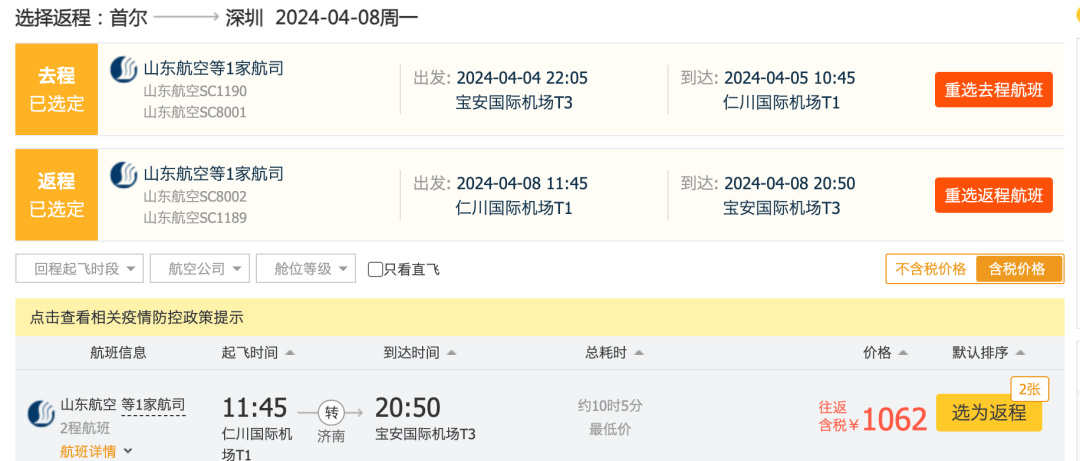
Task: Click the airline logo beside the 11:45 flight result
Action: pyautogui.click(x=41, y=413)
